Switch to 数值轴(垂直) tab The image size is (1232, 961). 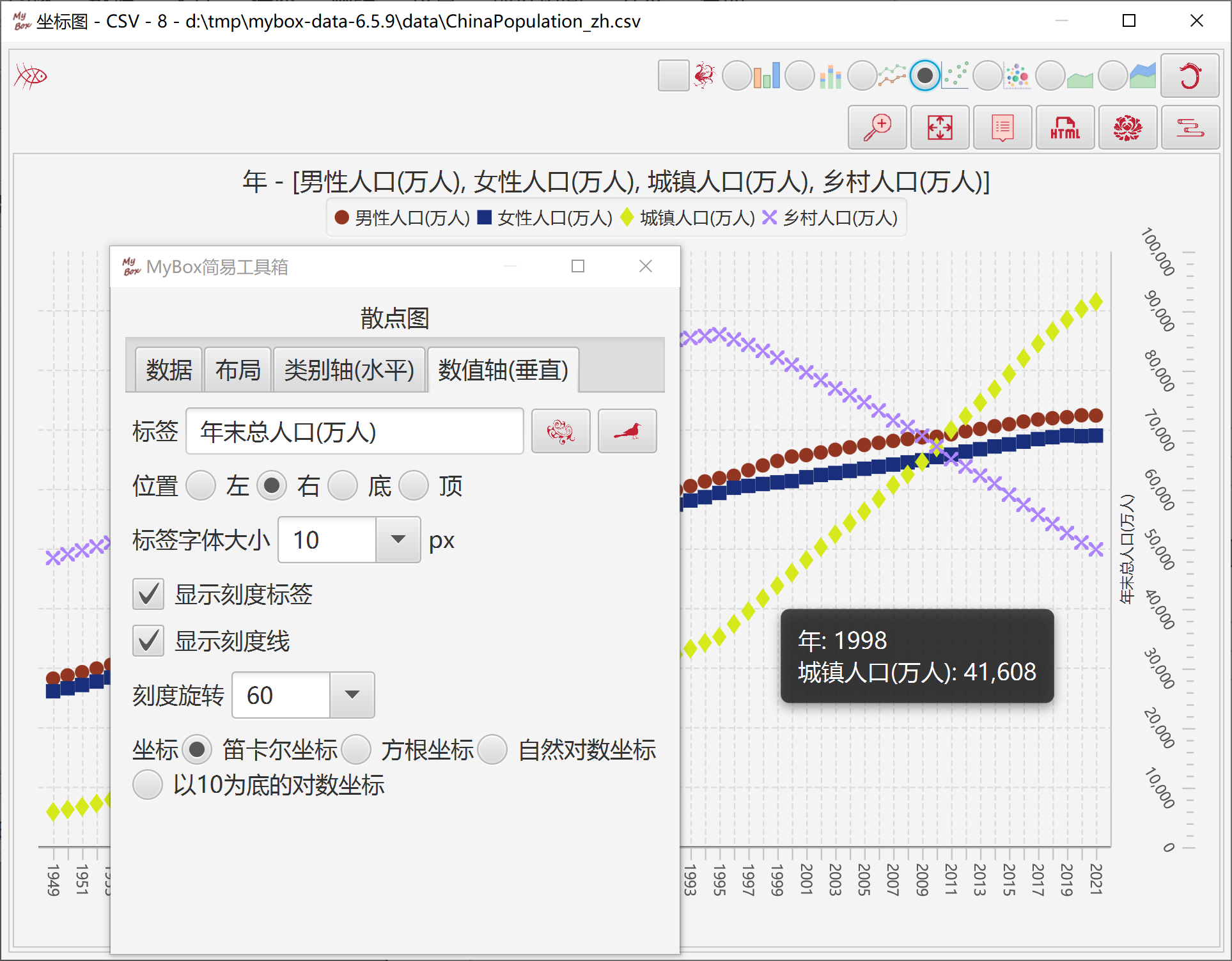coord(503,370)
